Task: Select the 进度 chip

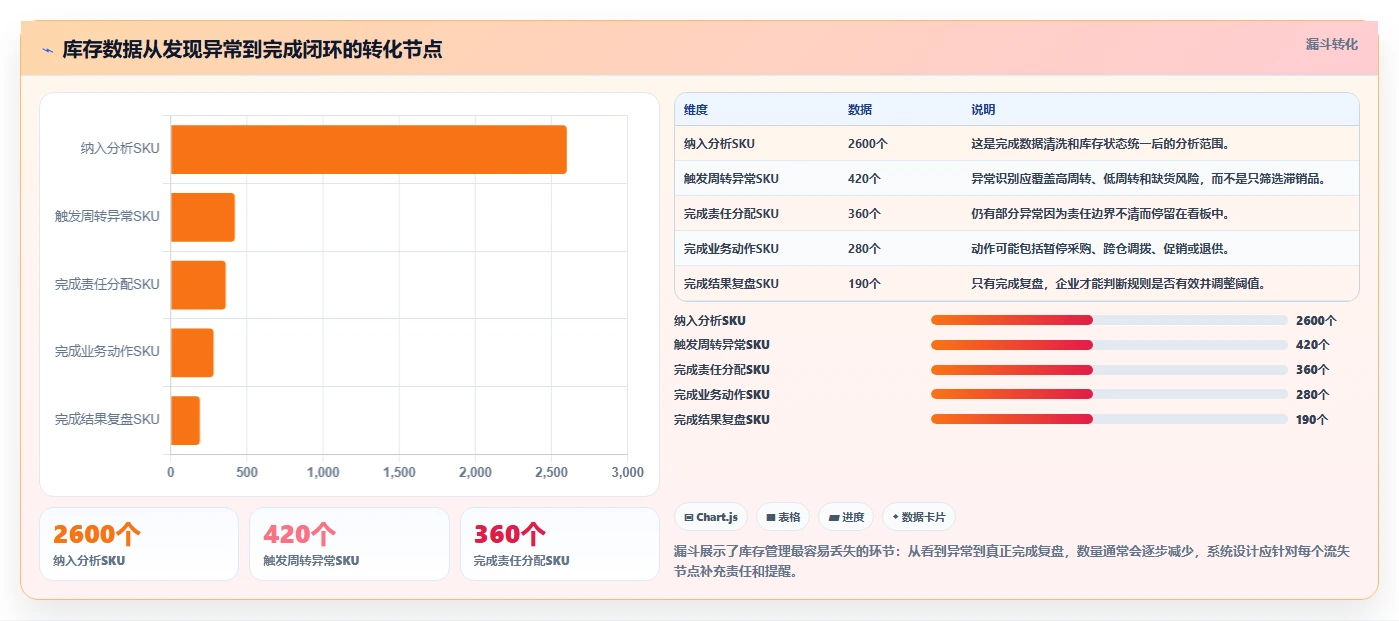Action: [846, 517]
